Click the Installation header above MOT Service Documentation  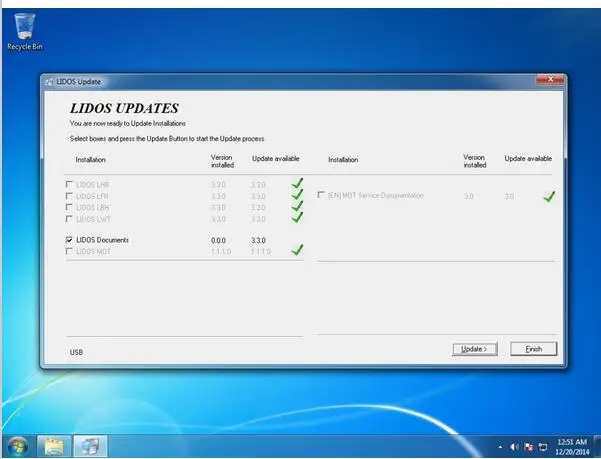[343, 160]
